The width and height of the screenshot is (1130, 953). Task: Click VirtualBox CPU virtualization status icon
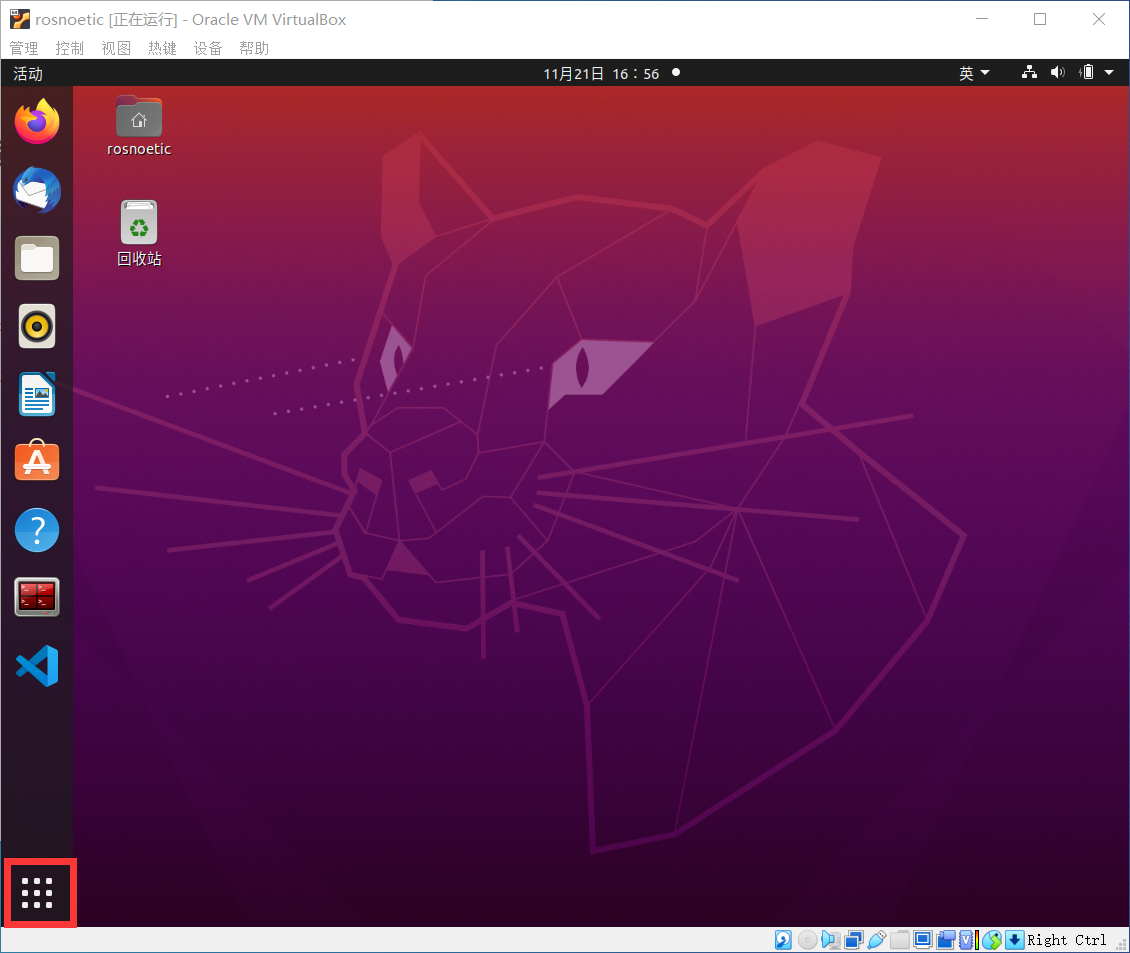point(968,940)
